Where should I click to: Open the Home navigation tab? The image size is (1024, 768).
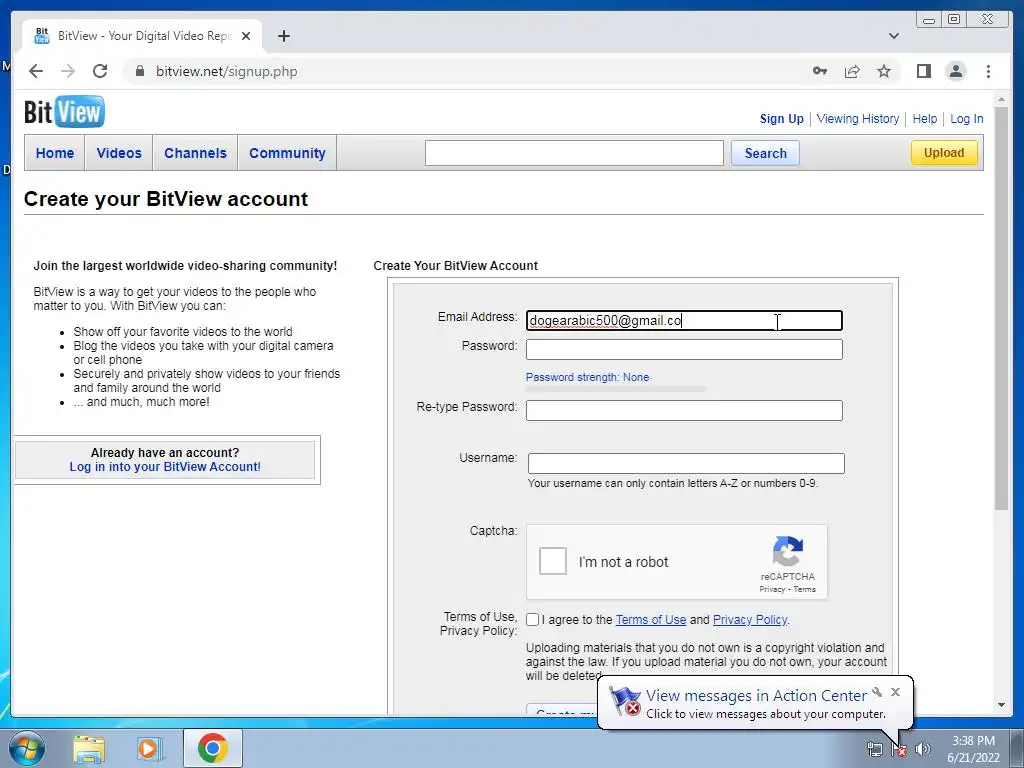55,153
